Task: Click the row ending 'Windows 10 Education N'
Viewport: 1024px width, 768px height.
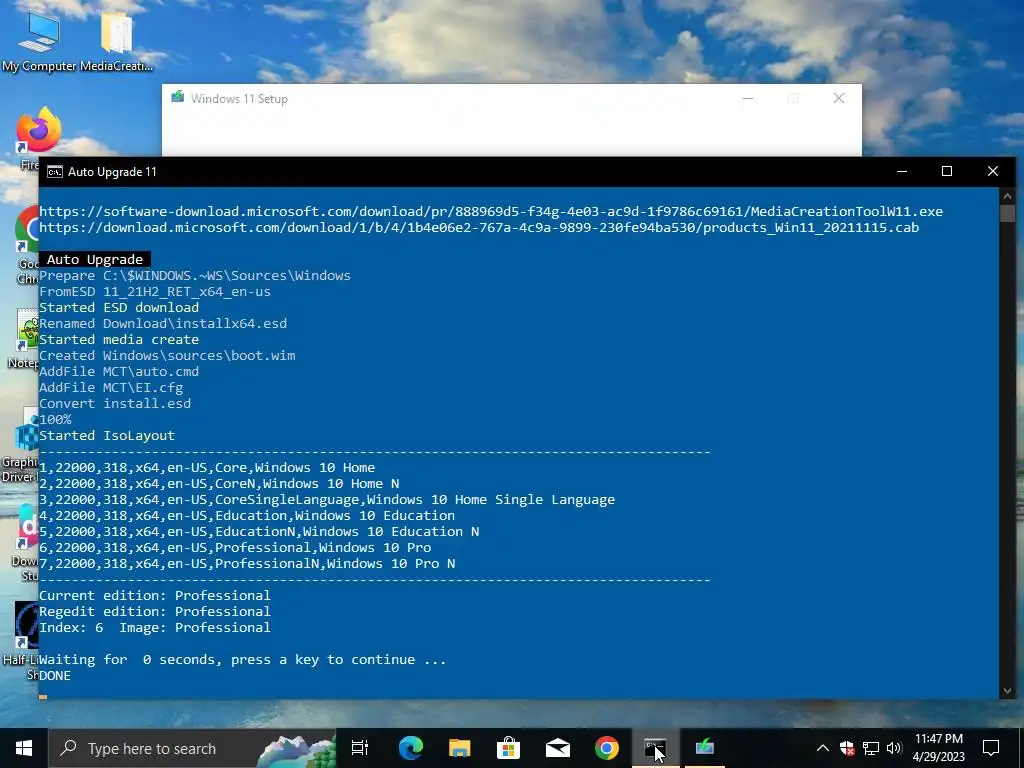Action: click(259, 532)
